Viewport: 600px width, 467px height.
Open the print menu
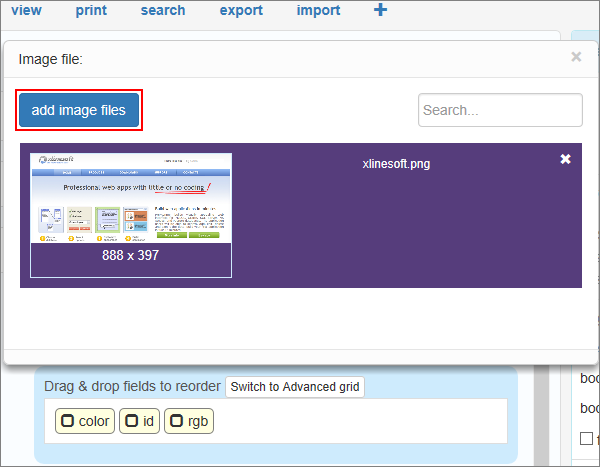click(91, 11)
